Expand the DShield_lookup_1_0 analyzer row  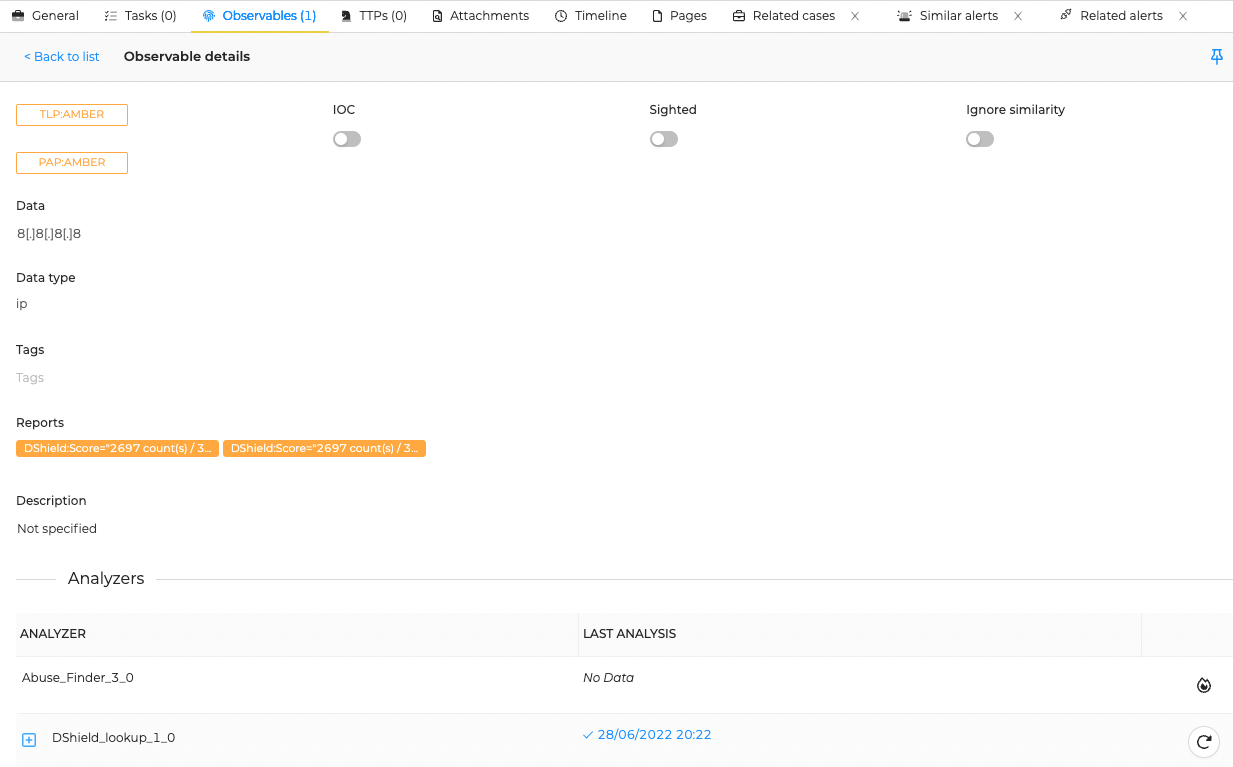point(29,740)
